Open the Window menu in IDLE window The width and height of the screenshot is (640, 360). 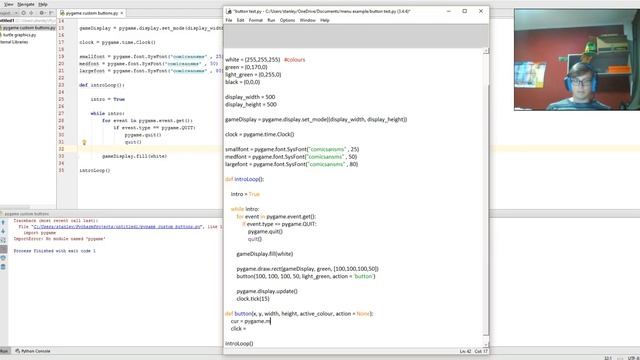tap(307, 20)
